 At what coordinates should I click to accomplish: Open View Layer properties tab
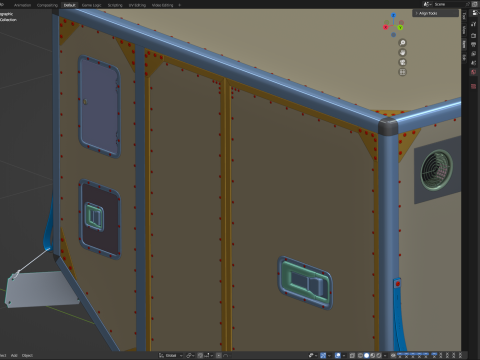click(474, 54)
